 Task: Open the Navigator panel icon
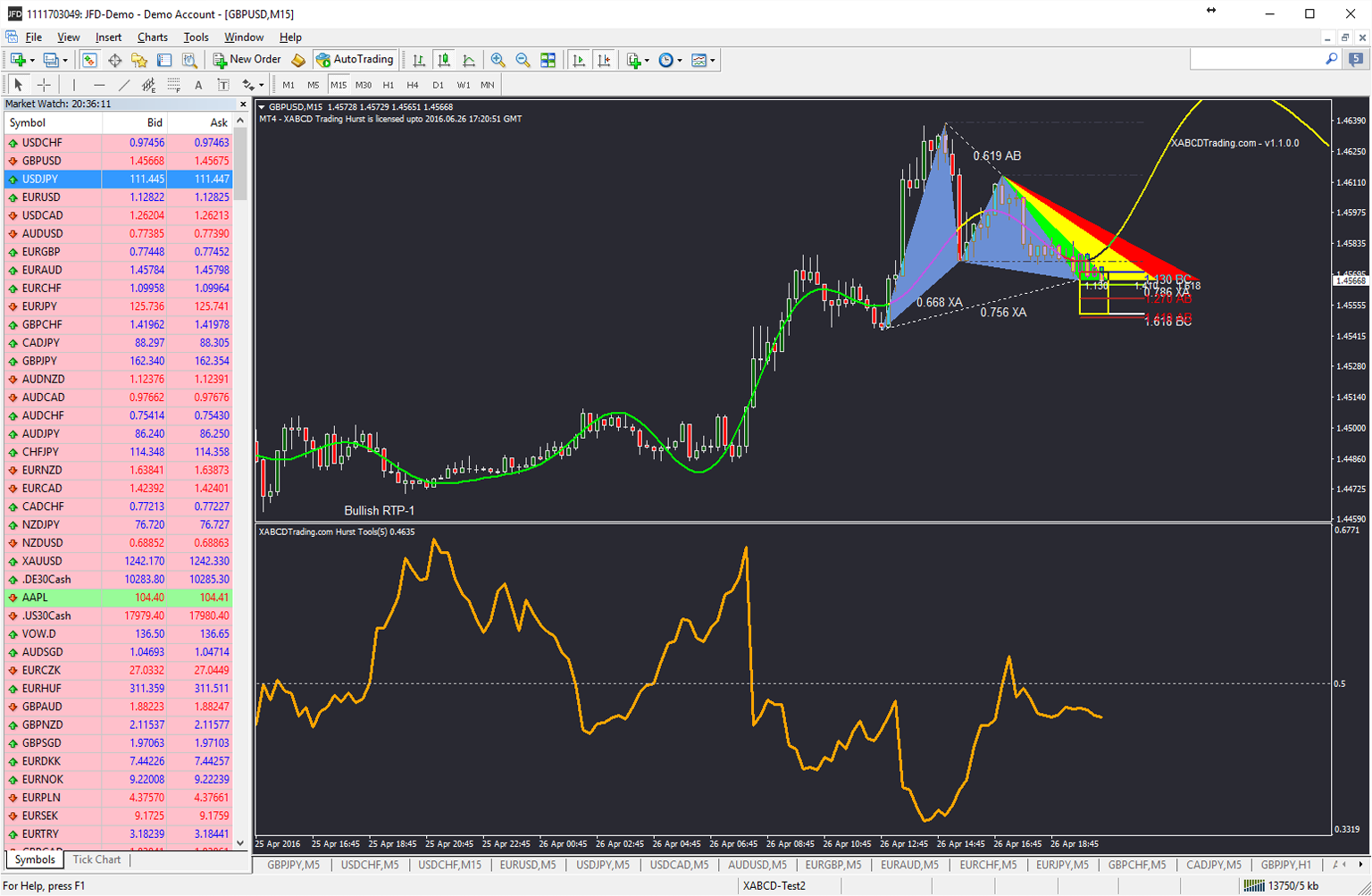tap(139, 60)
